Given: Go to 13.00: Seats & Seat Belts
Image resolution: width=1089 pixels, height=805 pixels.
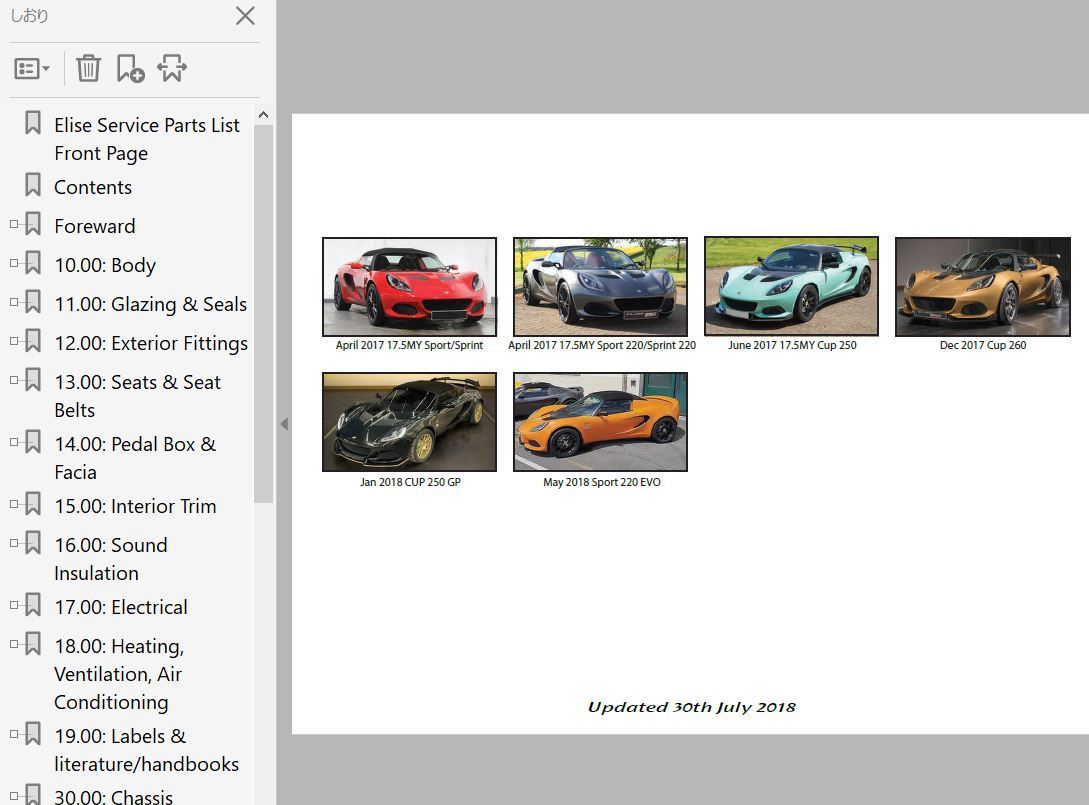Looking at the screenshot, I should click(x=138, y=396).
